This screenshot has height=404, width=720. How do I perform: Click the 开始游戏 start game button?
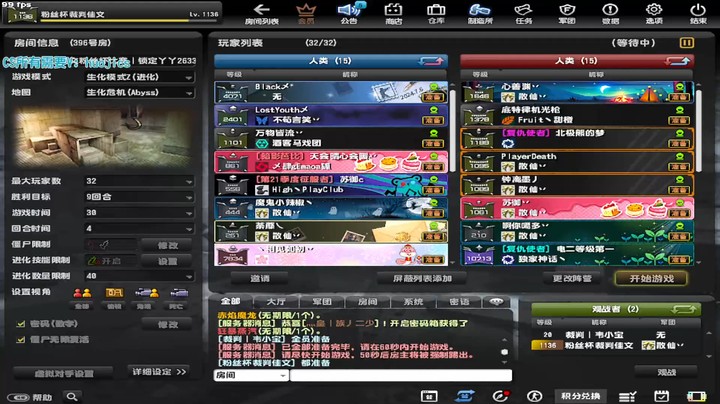click(651, 278)
